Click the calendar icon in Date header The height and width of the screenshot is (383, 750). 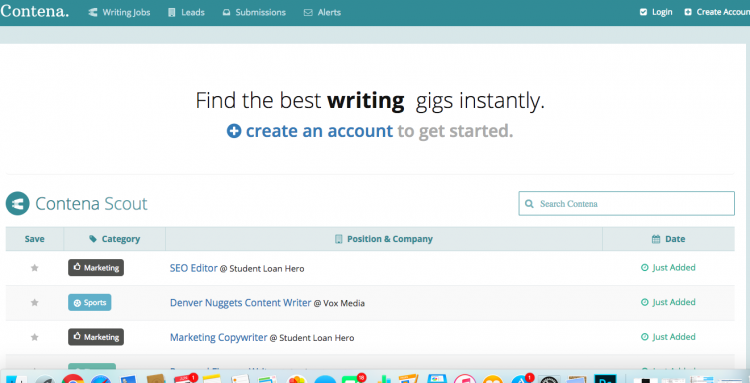pos(656,239)
